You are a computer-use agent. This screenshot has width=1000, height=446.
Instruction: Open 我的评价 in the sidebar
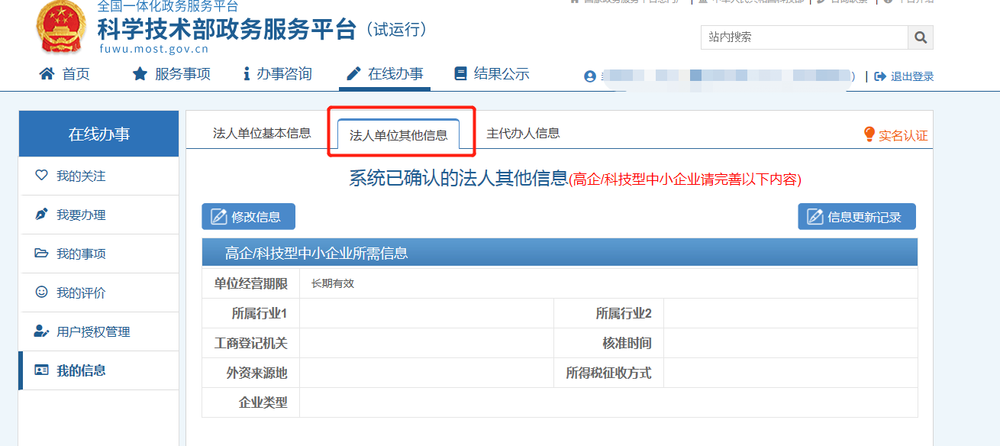click(x=80, y=293)
